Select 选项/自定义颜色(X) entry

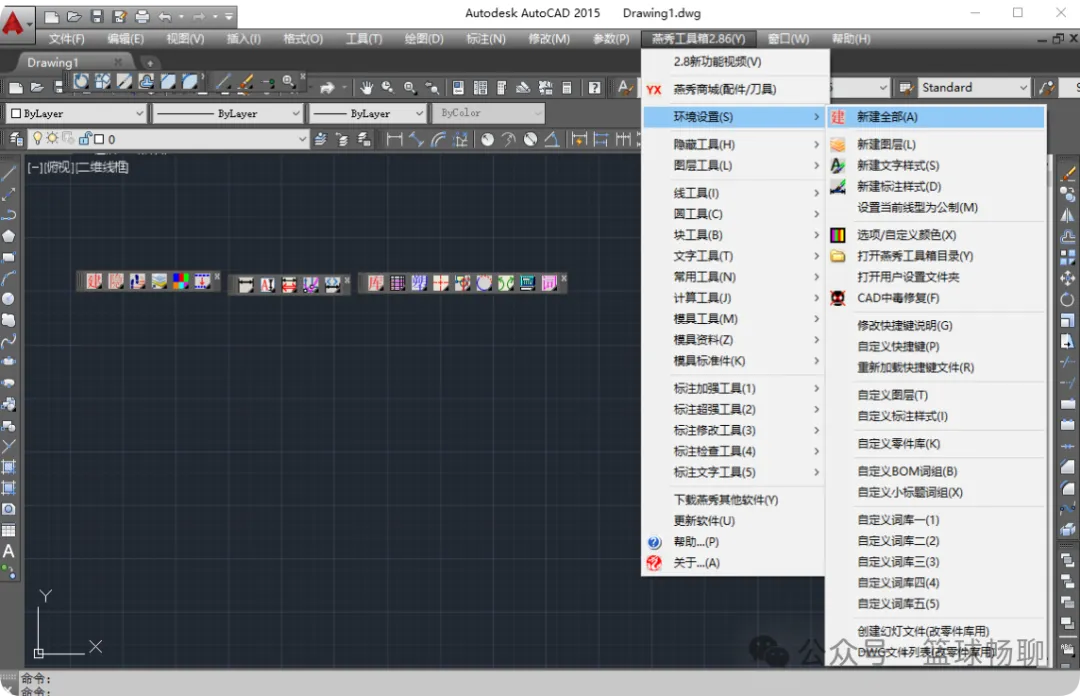936,235
